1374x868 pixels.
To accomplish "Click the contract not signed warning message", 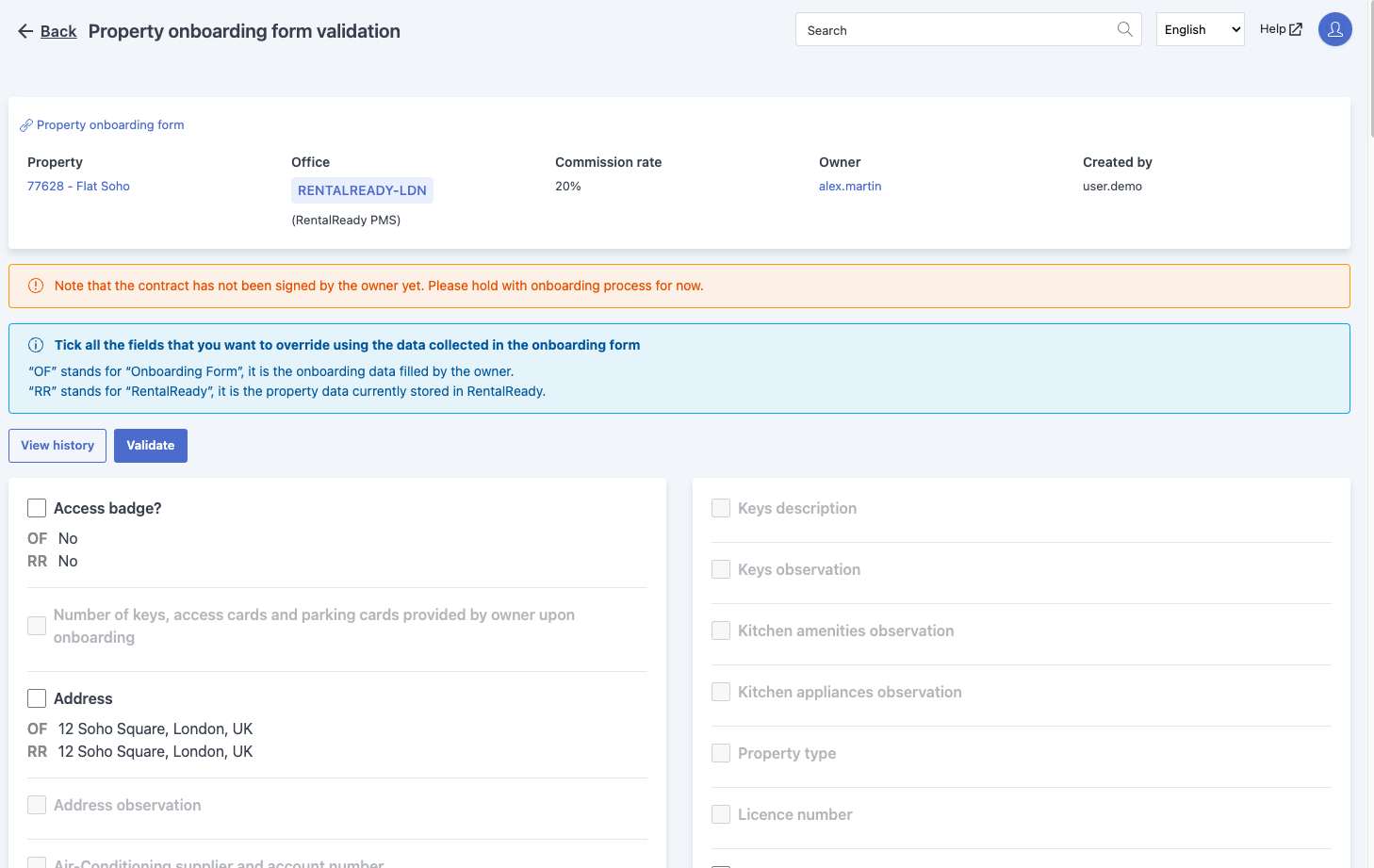I will [x=379, y=286].
